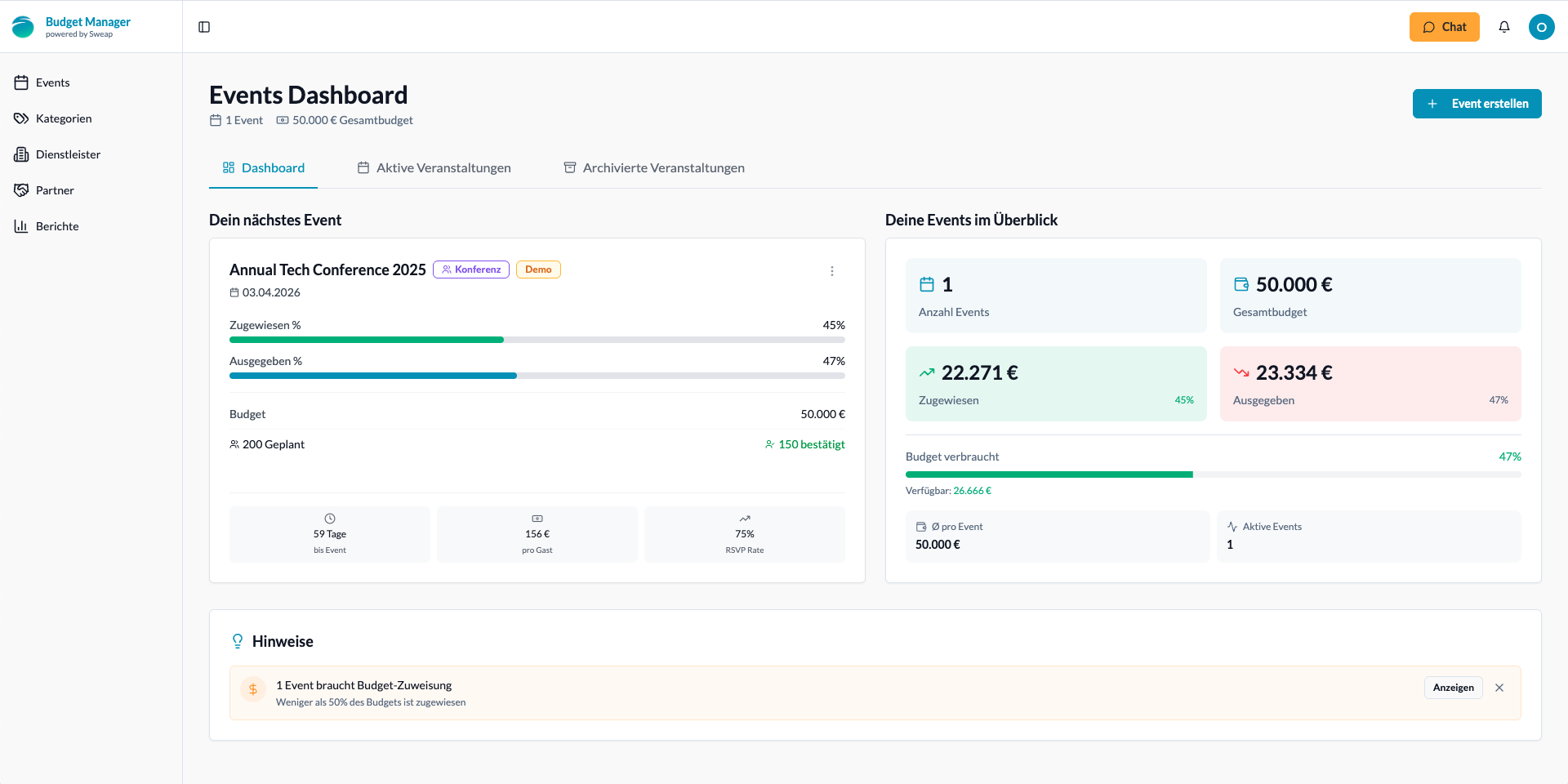This screenshot has height=784, width=1568.
Task: Click the Ausgegeben red stat card
Action: point(1370,384)
